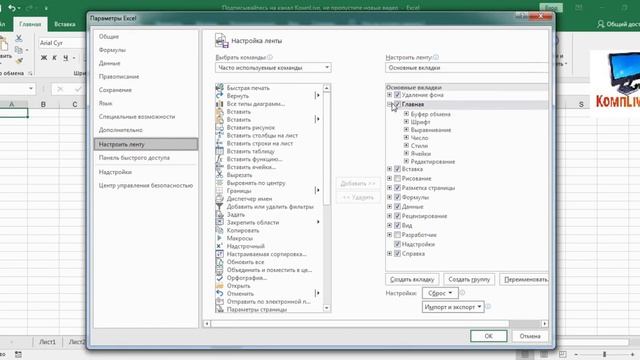This screenshot has width=640, height=360.
Task: Select Выровнять по центру command
Action: 269,183
